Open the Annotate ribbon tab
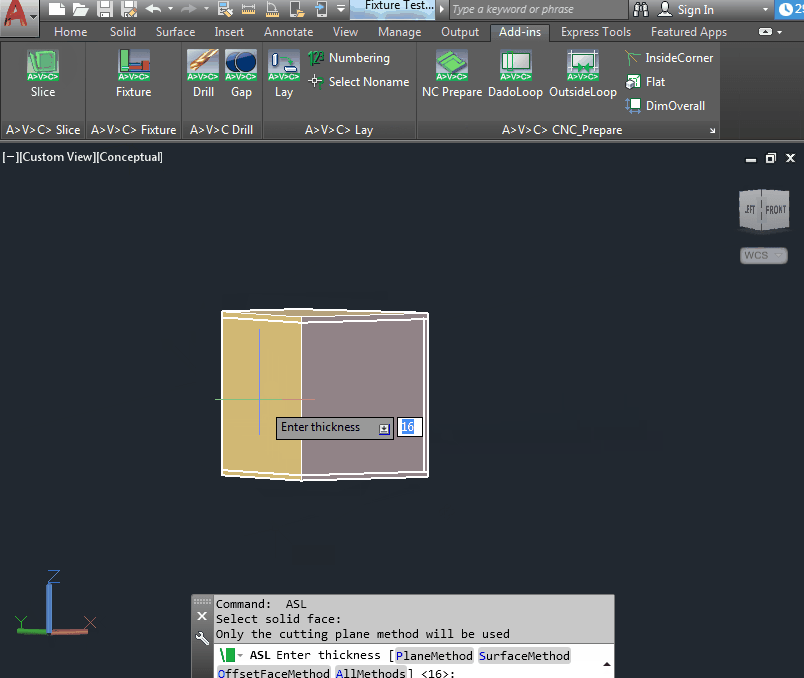804x678 pixels. [x=288, y=32]
